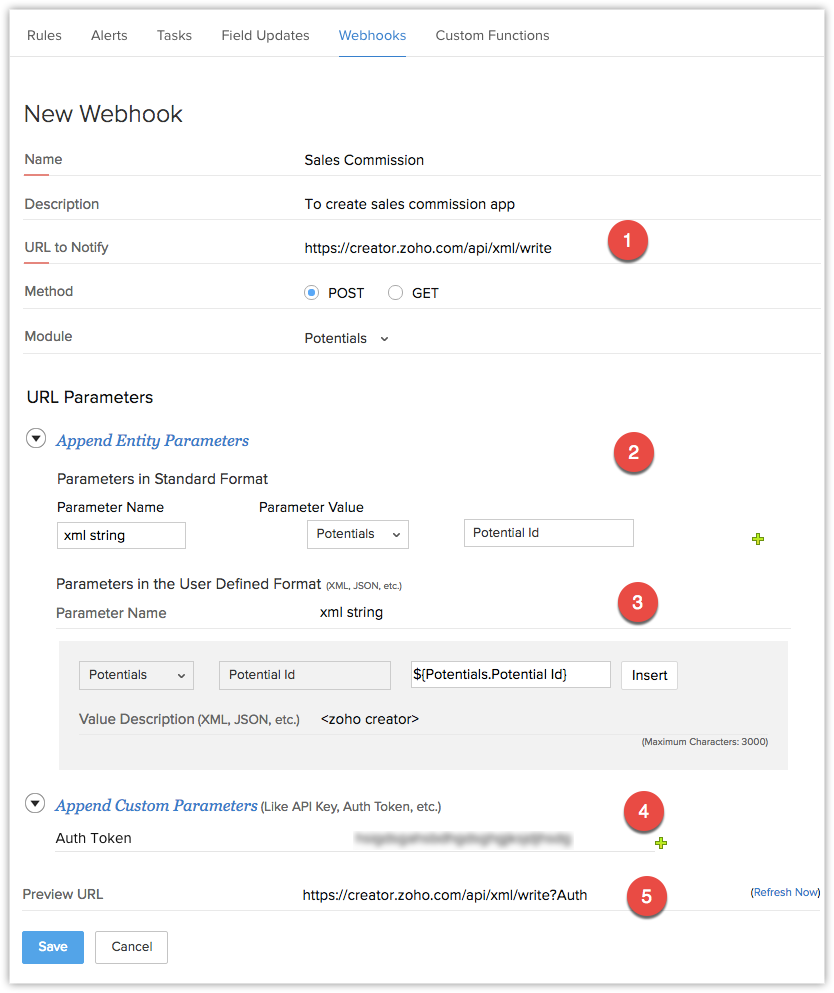Cancel the webhook creation
This screenshot has height=993, width=834.
pyautogui.click(x=131, y=947)
